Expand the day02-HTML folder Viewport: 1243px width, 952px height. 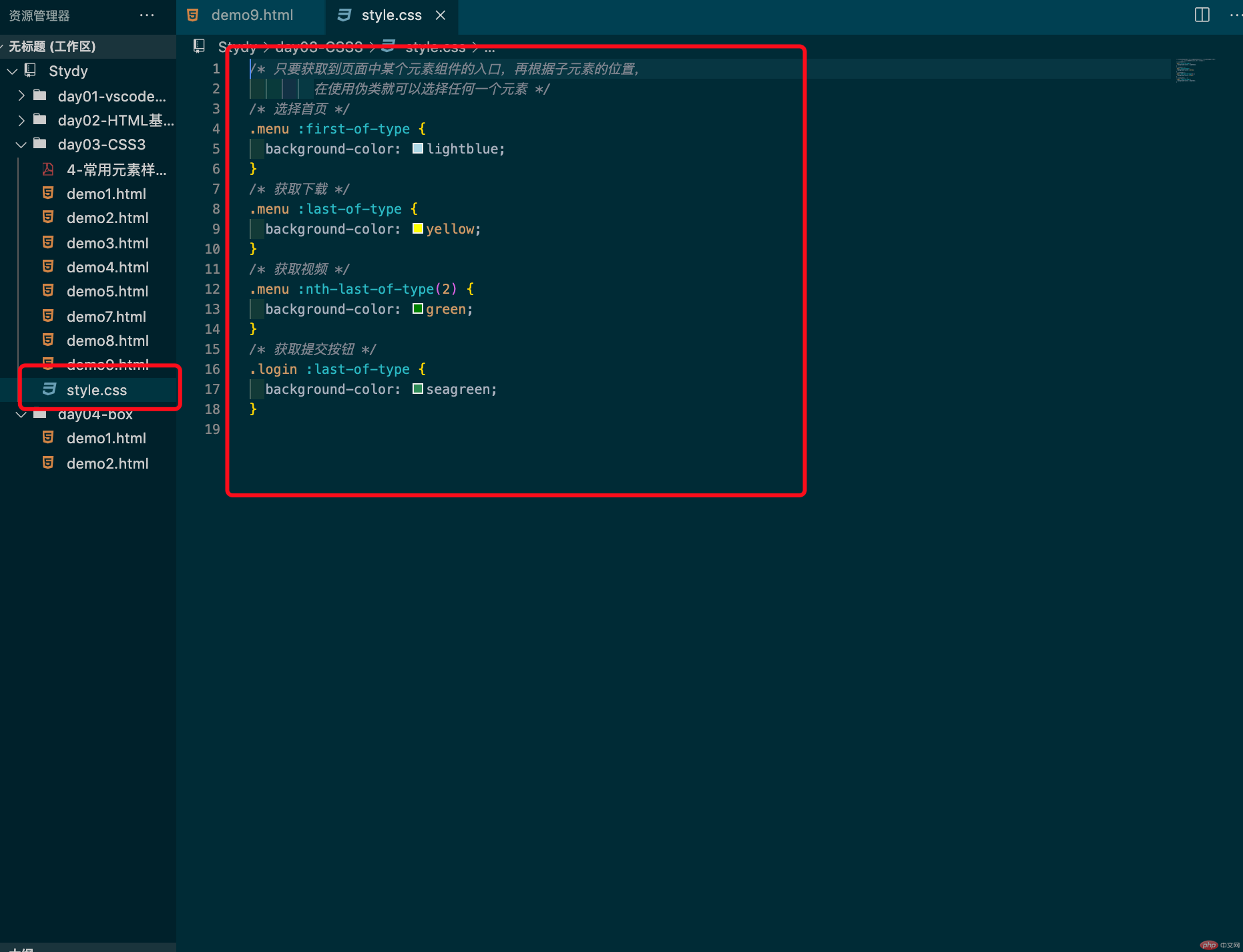click(21, 120)
